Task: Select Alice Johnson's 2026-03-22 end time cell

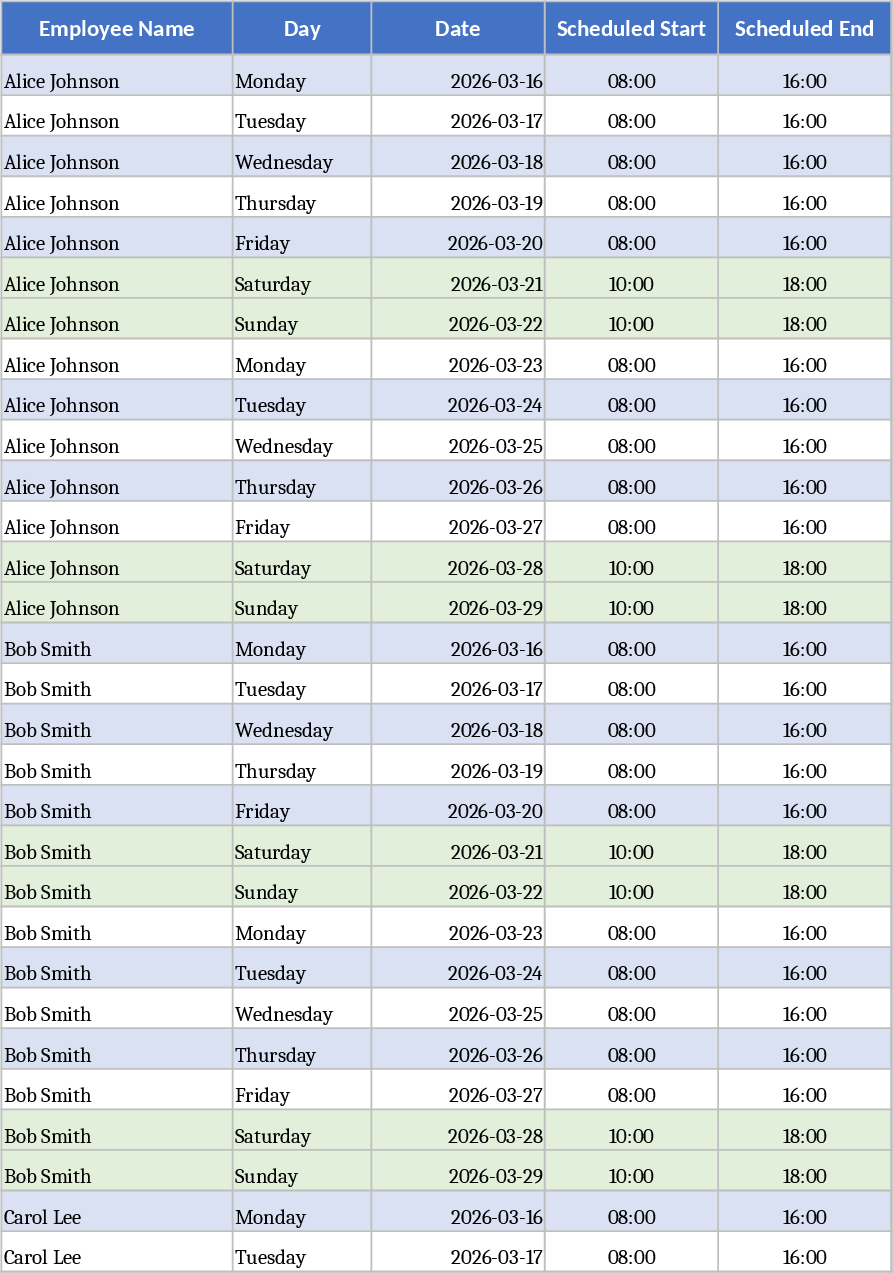Action: pyautogui.click(x=804, y=324)
